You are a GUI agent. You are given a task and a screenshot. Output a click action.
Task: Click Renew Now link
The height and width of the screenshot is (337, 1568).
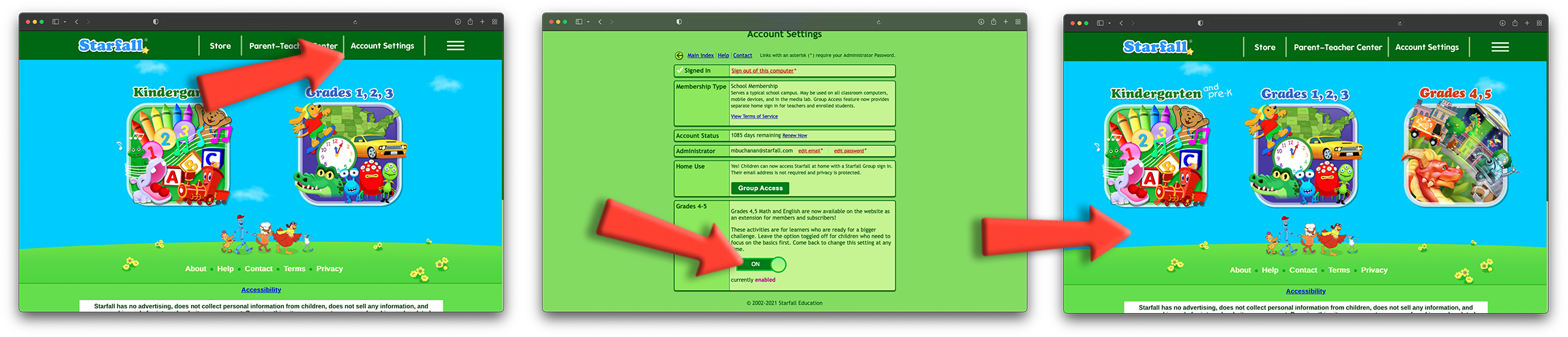[x=794, y=136]
